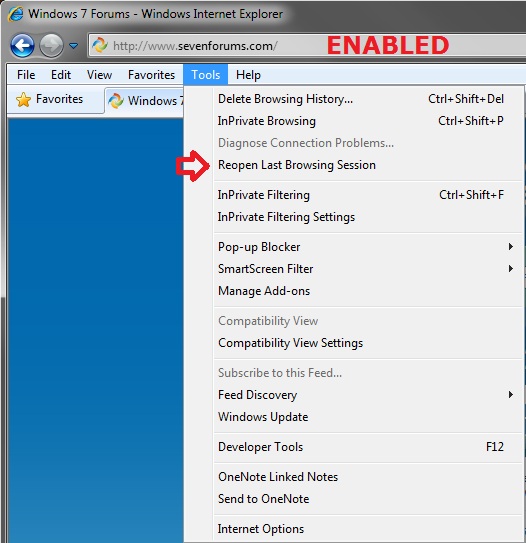Viewport: 526px width, 543px height.
Task: Click the sevenforums.com address bar URL
Action: coord(195,46)
